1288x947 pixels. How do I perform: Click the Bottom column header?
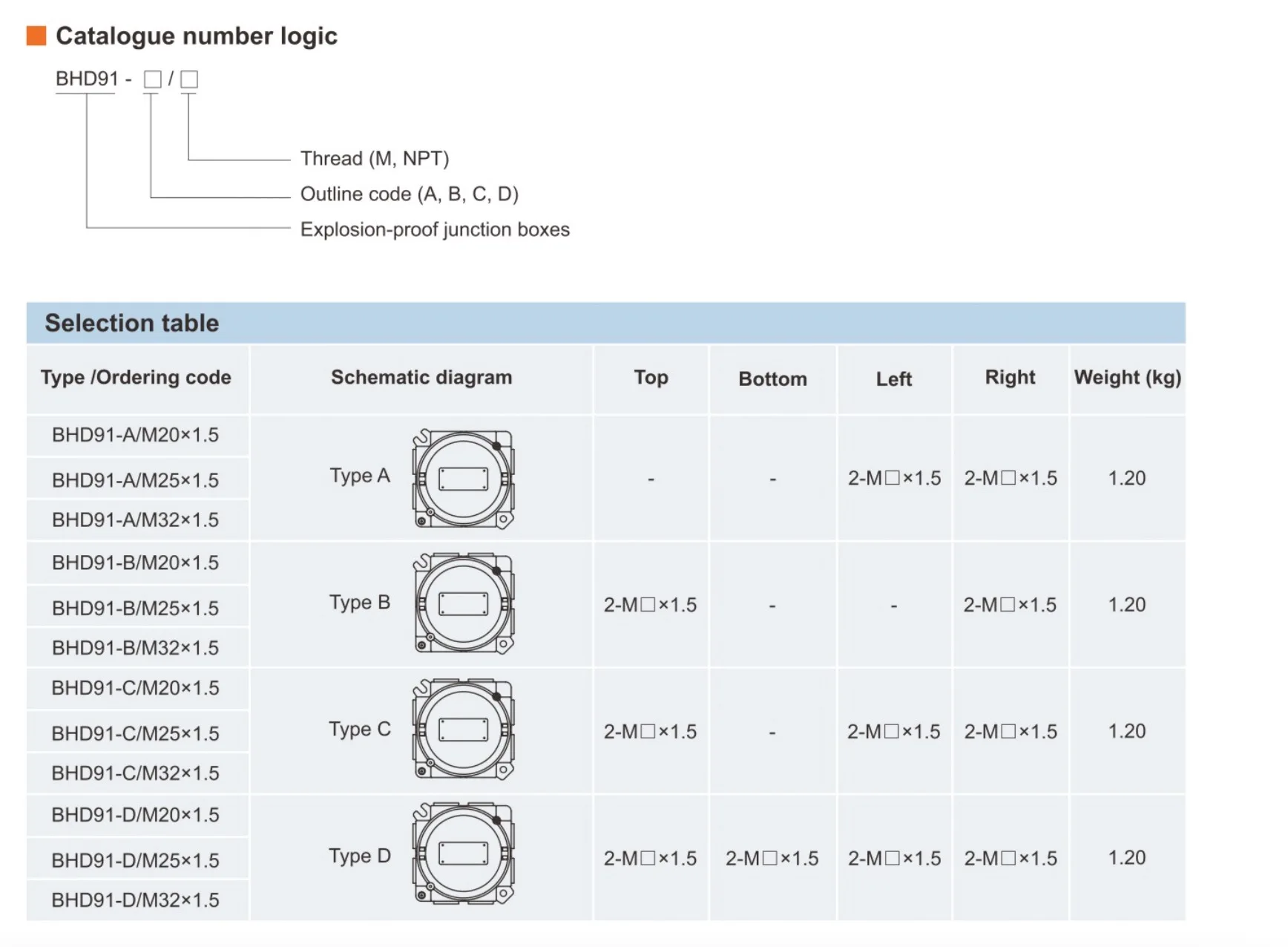[772, 379]
